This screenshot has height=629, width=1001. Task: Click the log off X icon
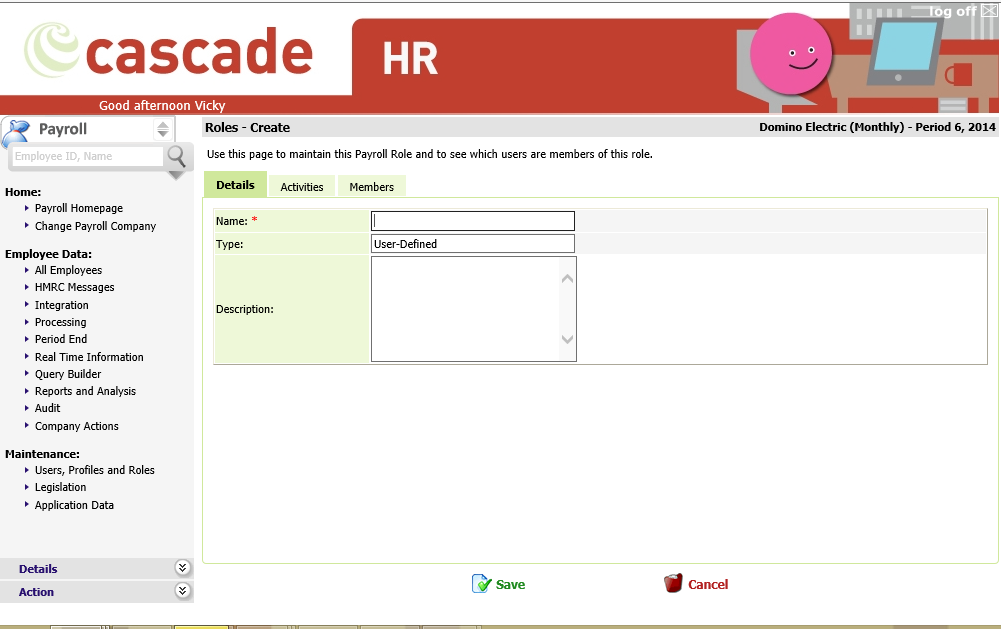click(989, 11)
